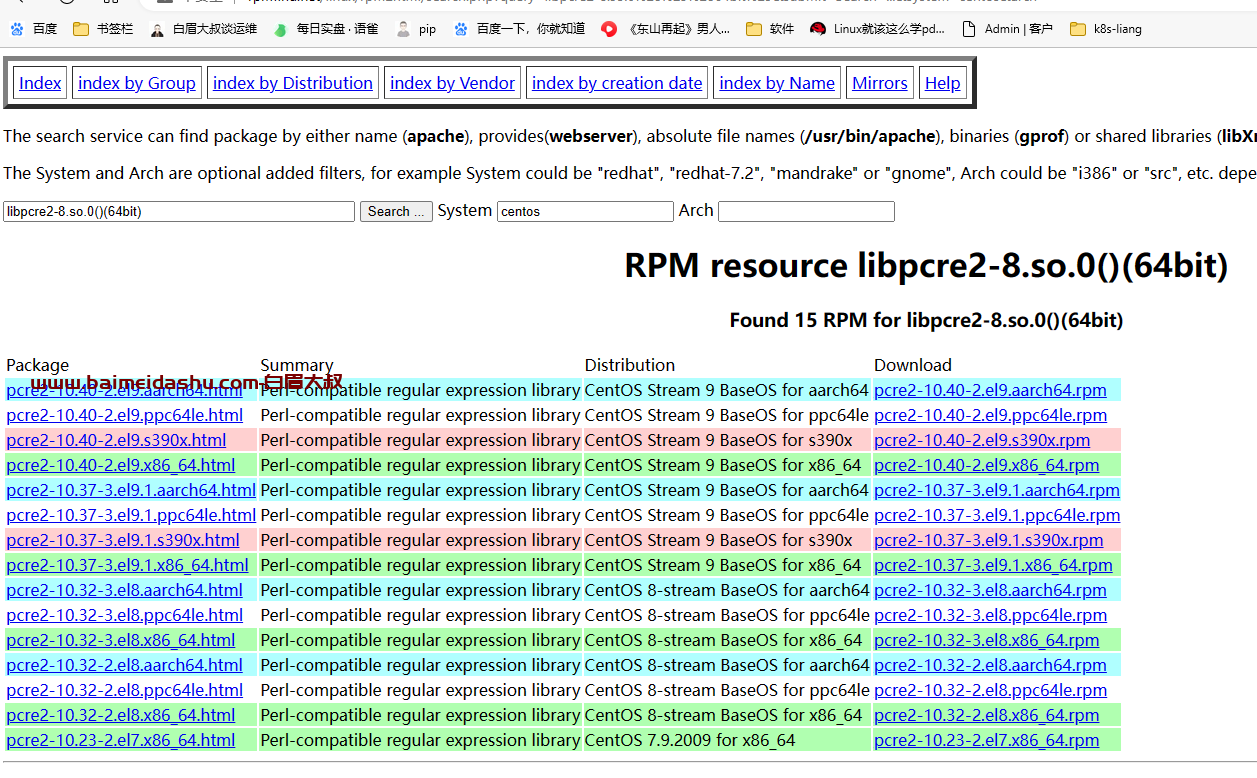
Task: Download pcre2-10.32-3.el8.x86_64.rpm
Action: (x=987, y=640)
